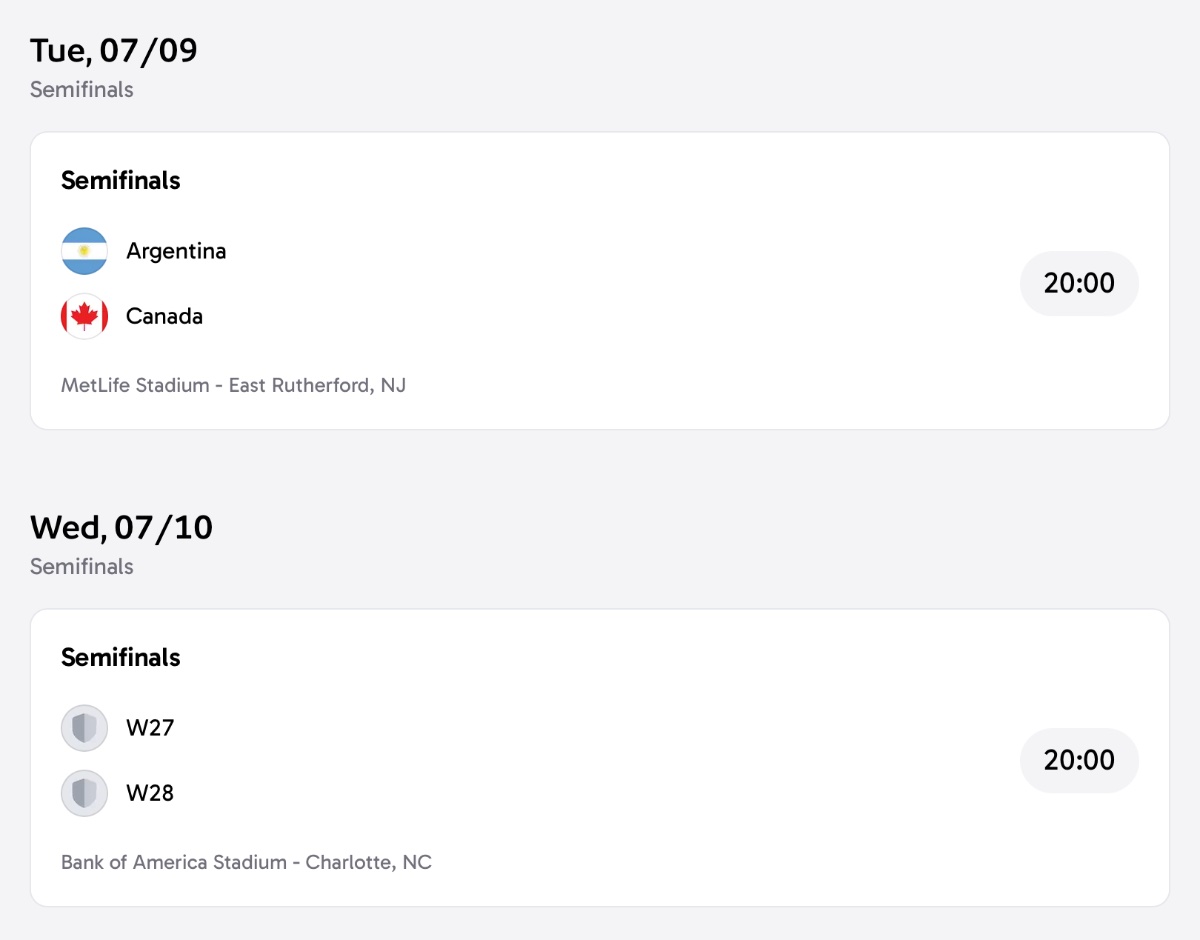Click MetLife Stadium - East Rutherford venue text
The height and width of the screenshot is (940, 1200).
point(233,385)
